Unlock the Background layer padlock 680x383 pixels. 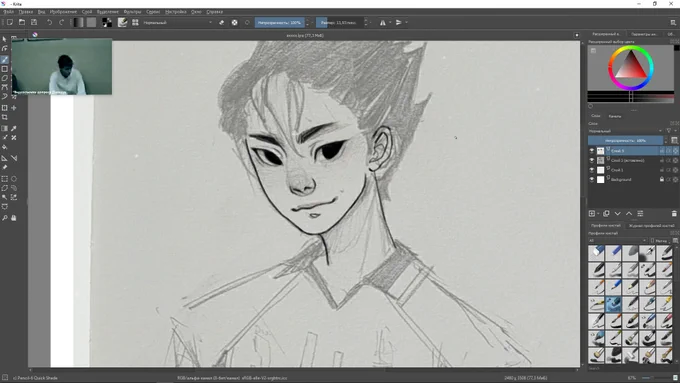(662, 179)
